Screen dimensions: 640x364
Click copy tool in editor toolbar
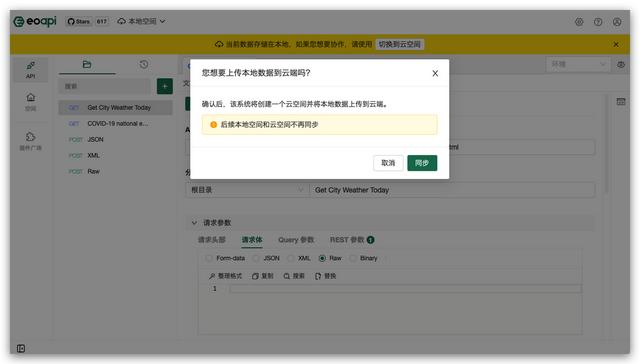[x=262, y=276]
